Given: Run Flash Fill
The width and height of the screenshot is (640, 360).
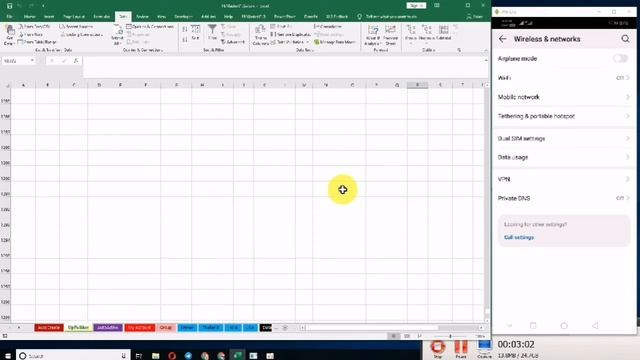Looking at the screenshot, I should (281, 27).
